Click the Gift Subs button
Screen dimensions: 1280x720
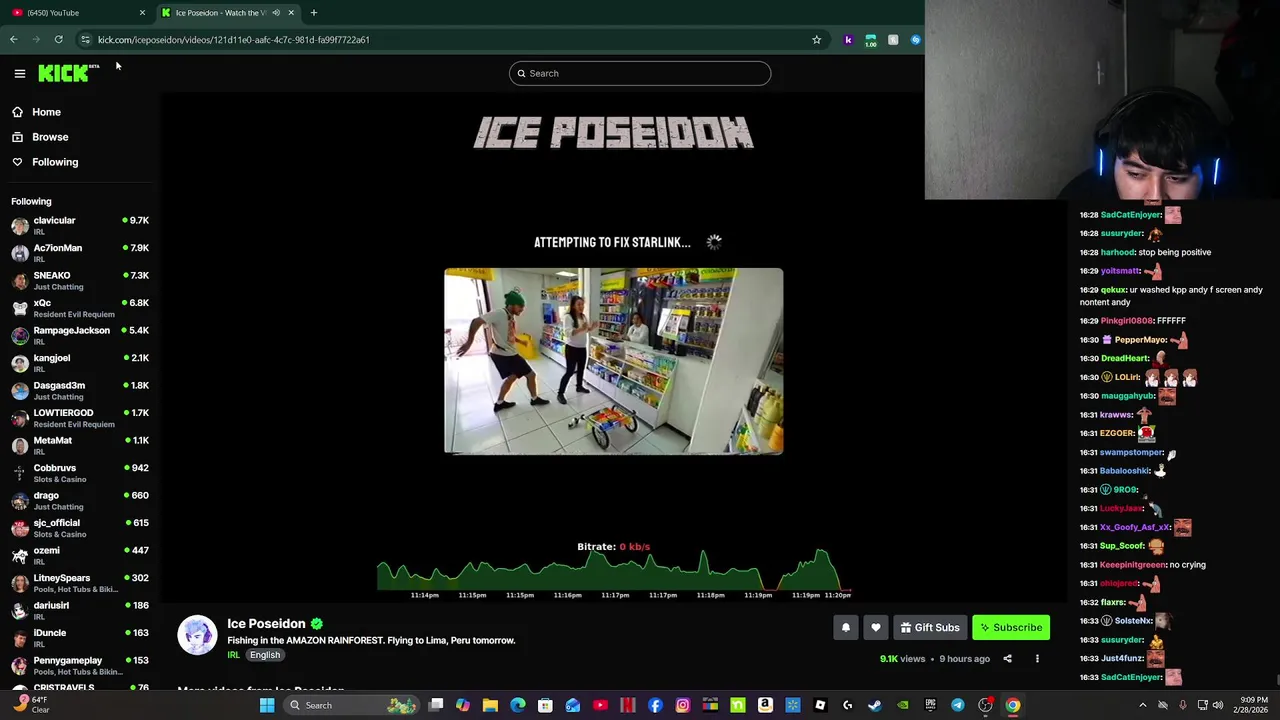point(930,628)
